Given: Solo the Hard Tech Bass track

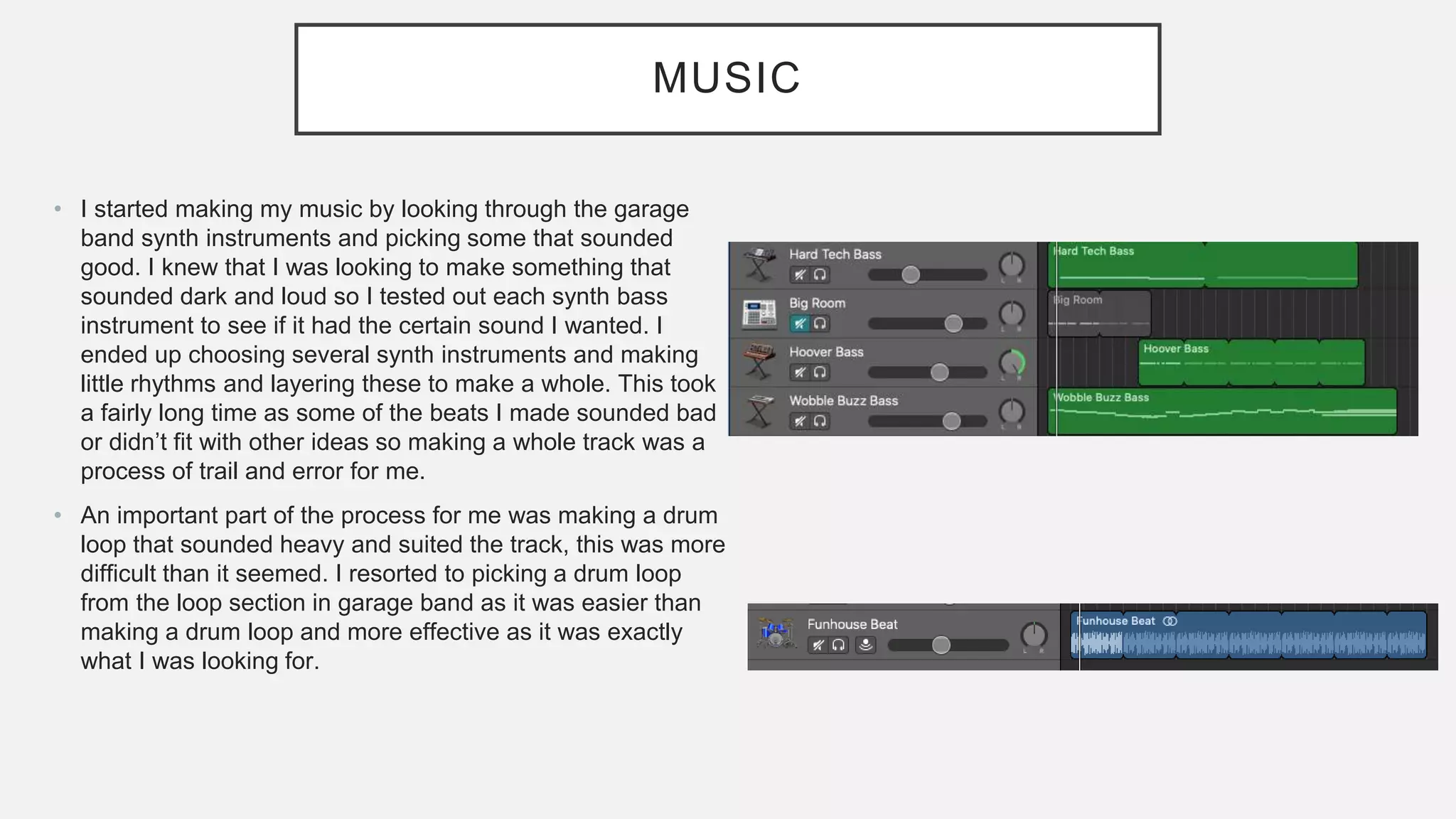Looking at the screenshot, I should pyautogui.click(x=820, y=274).
